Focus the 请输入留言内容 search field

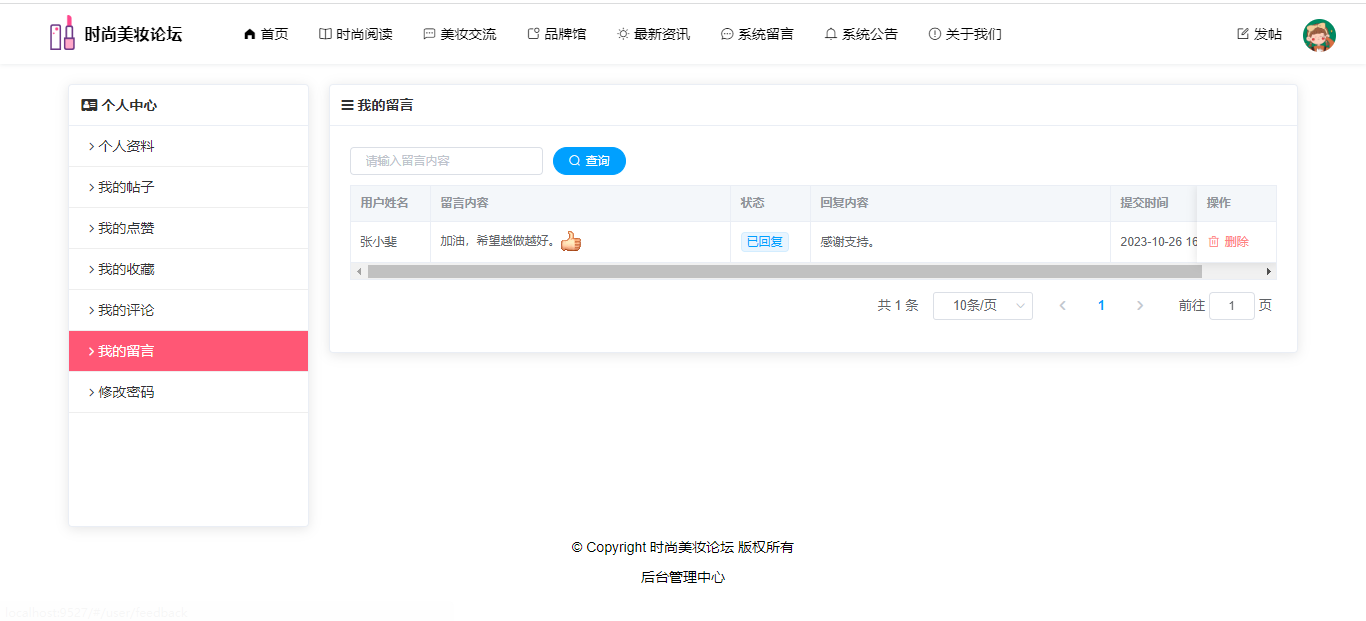coord(446,161)
